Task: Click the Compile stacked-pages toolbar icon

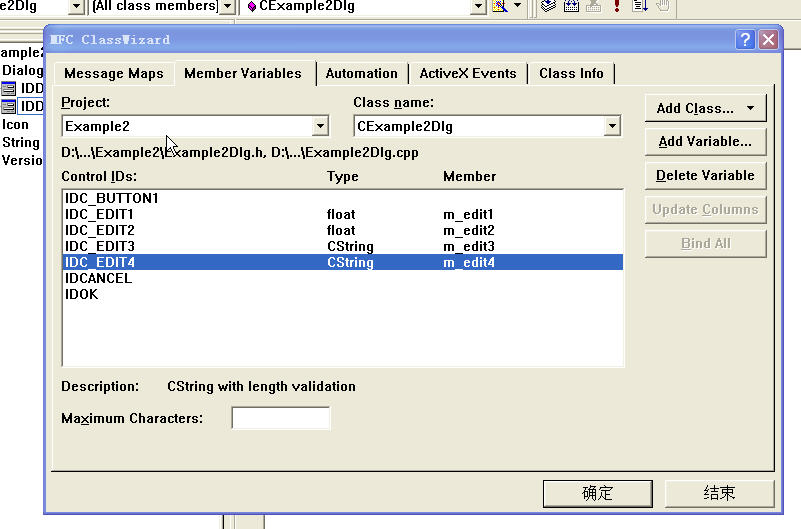Action: pyautogui.click(x=548, y=6)
